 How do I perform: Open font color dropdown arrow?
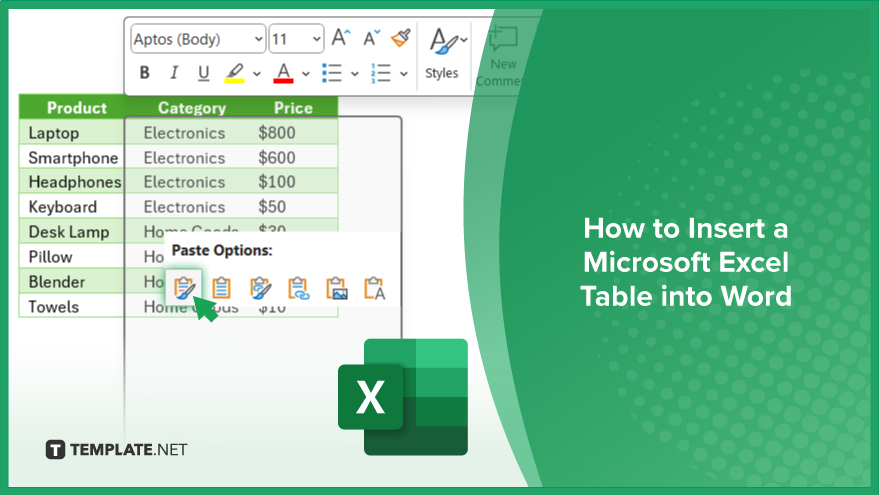[305, 74]
